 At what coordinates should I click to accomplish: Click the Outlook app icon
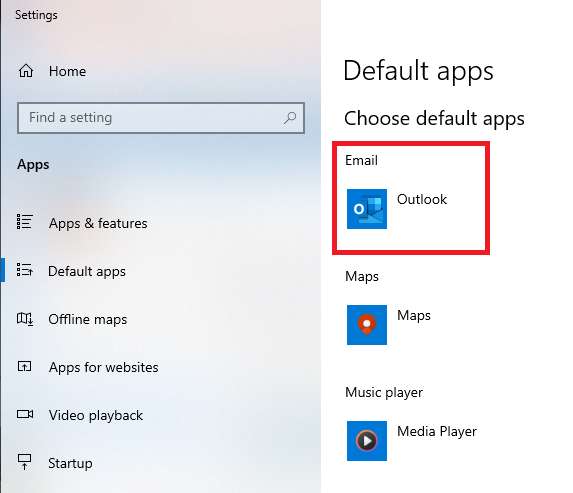point(367,209)
